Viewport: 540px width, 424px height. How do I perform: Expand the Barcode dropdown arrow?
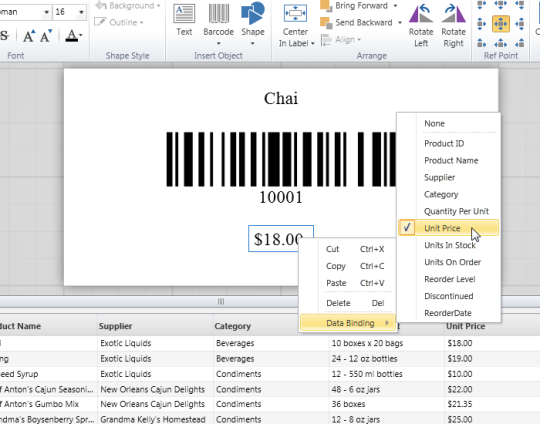pos(218,43)
